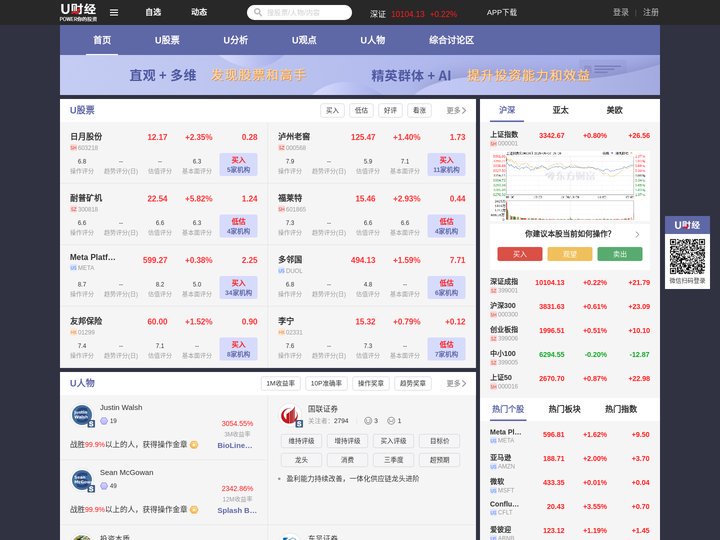This screenshot has width=720, height=540.
Task: Open the 上证指数 intraday chart
Action: 569,186
